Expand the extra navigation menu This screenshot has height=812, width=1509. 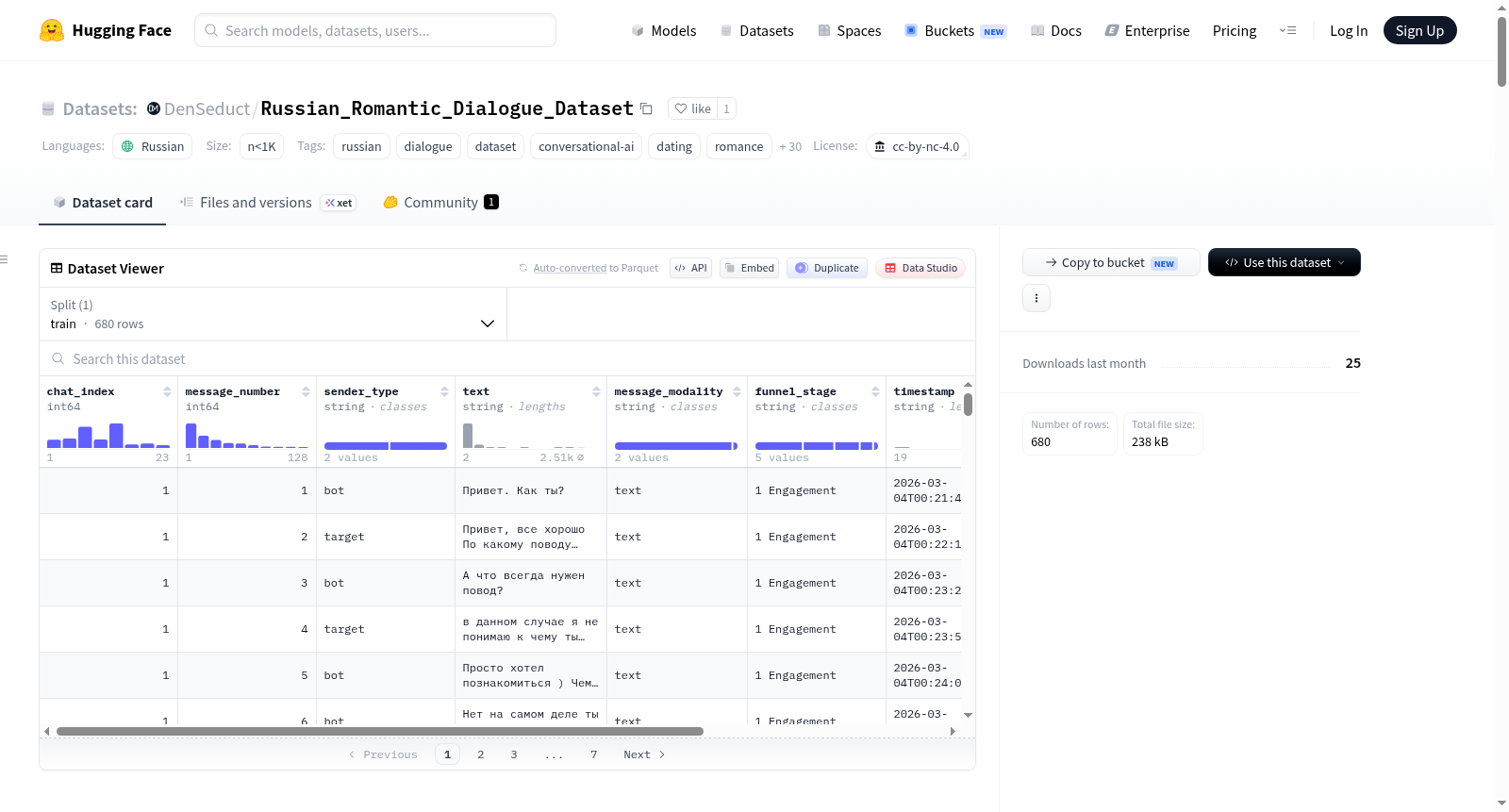(x=1287, y=30)
